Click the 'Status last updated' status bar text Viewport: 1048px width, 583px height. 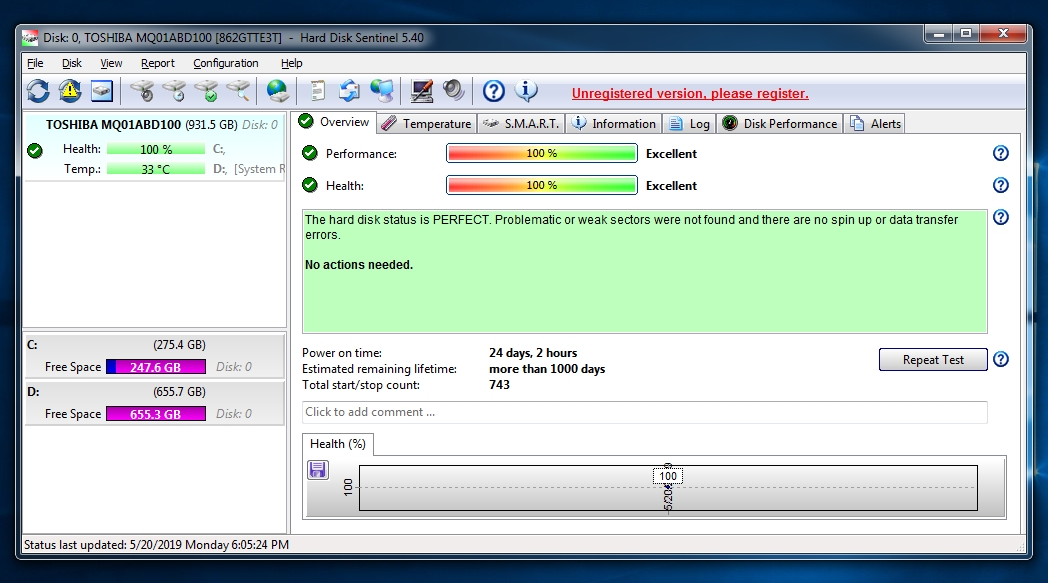coord(156,545)
